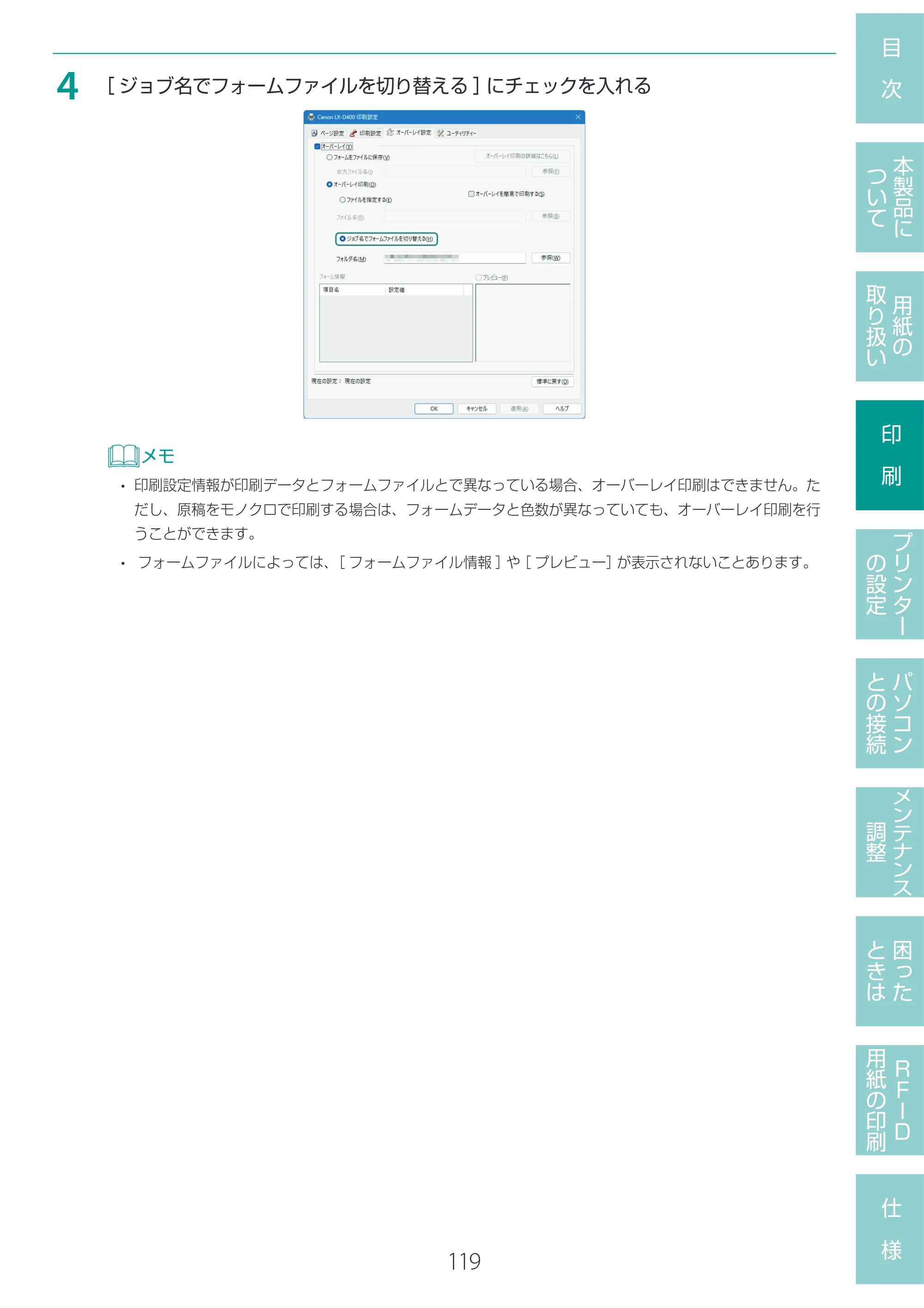Go to 困ったときは side tab
Screen dimensions: 924x1308
tap(890, 972)
